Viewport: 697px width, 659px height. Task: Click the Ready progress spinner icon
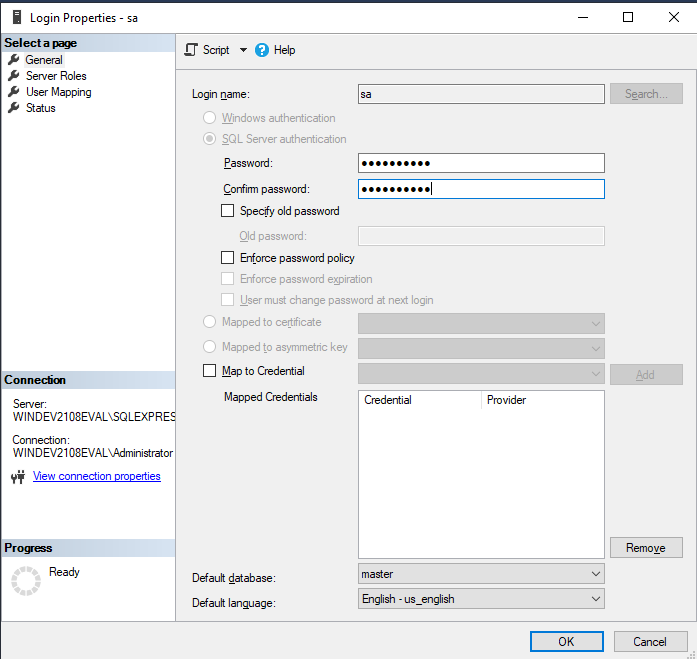[x=26, y=580]
